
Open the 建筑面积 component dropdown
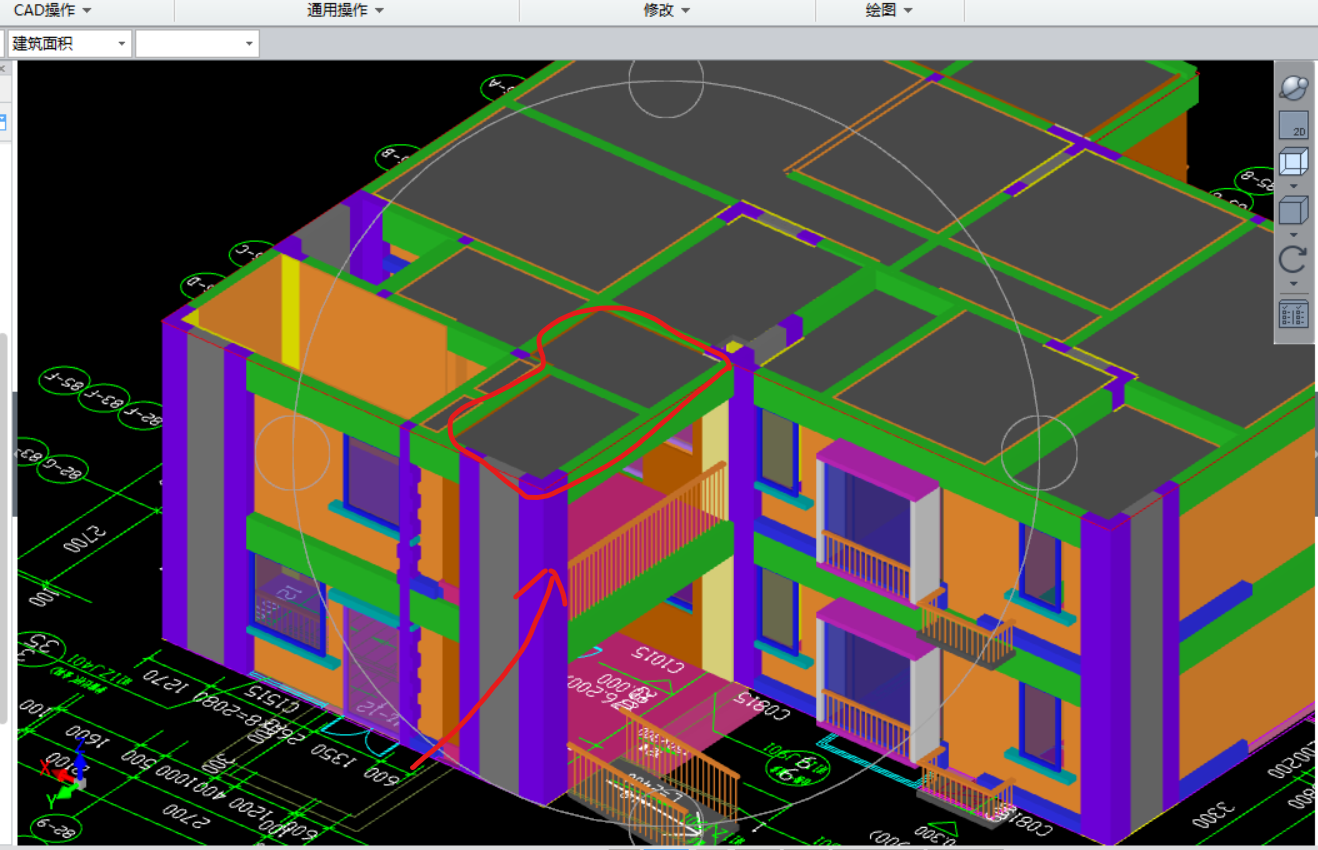click(69, 43)
